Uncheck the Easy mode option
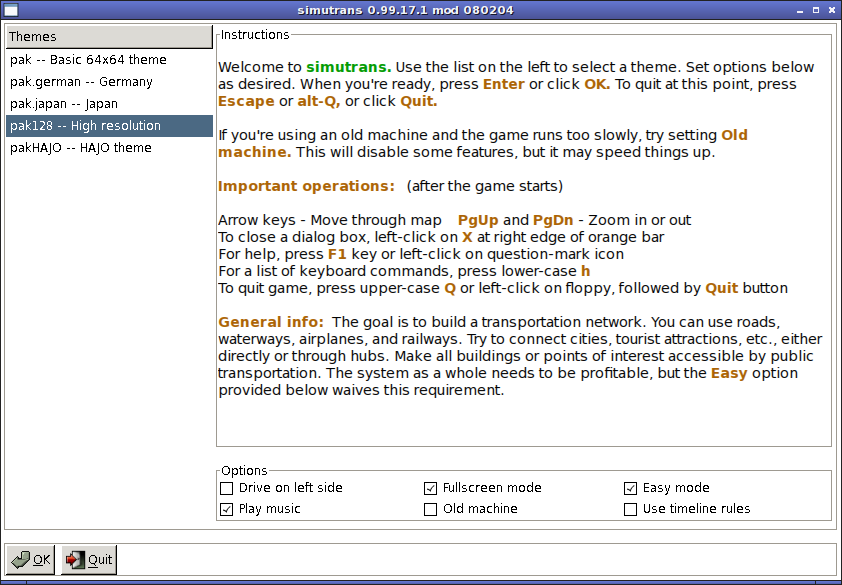 [630, 488]
